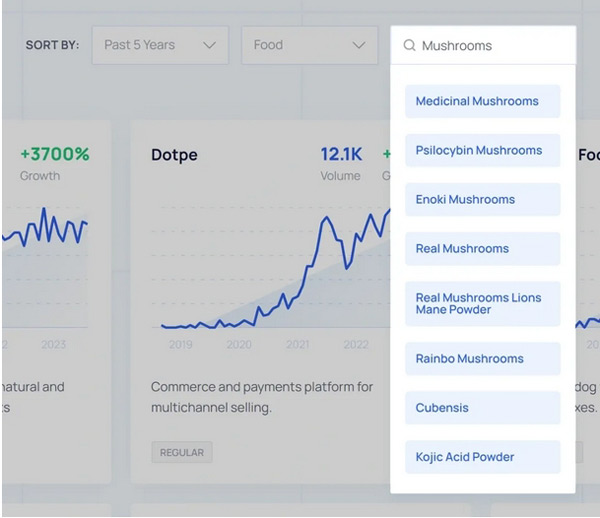The width and height of the screenshot is (600, 518).
Task: Click the search field containing Mushrooms
Action: coord(490,46)
